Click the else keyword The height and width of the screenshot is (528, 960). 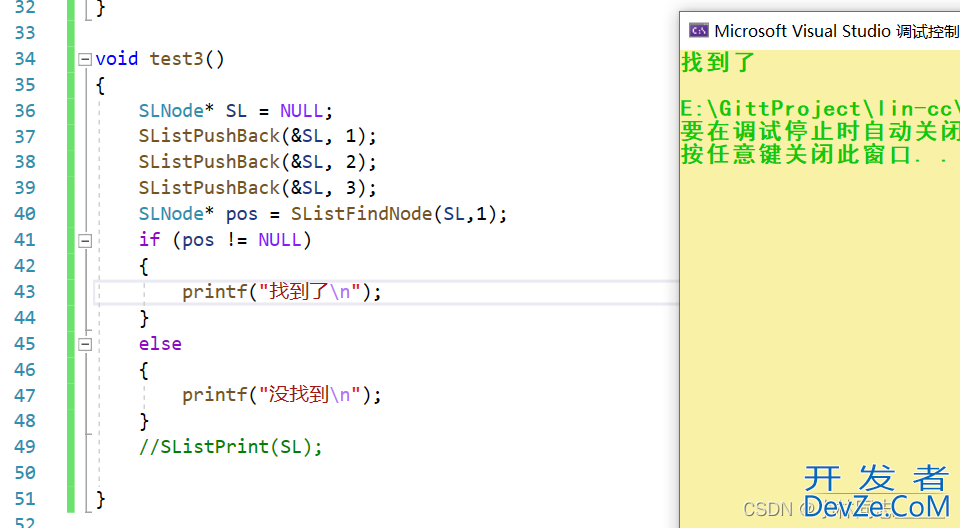tap(160, 344)
